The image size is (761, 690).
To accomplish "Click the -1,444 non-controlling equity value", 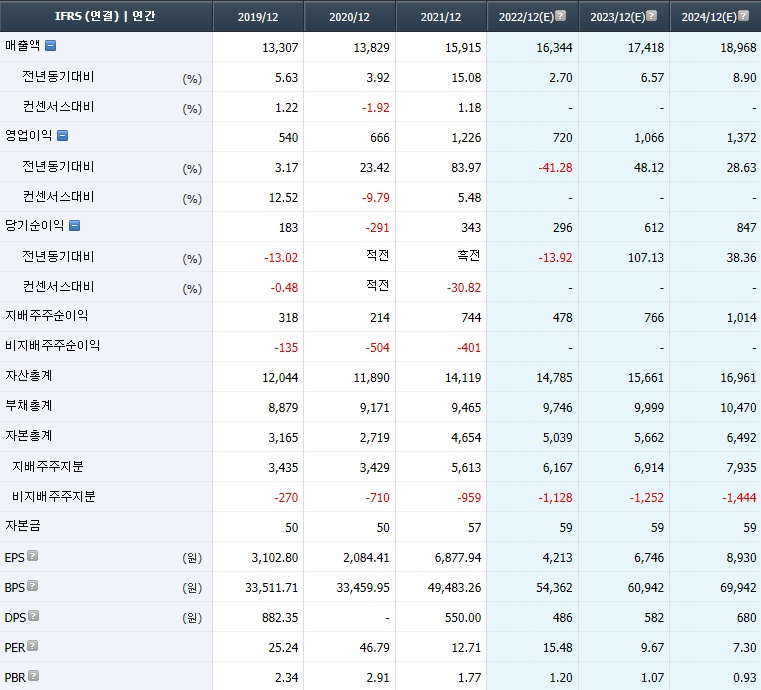I will [739, 498].
